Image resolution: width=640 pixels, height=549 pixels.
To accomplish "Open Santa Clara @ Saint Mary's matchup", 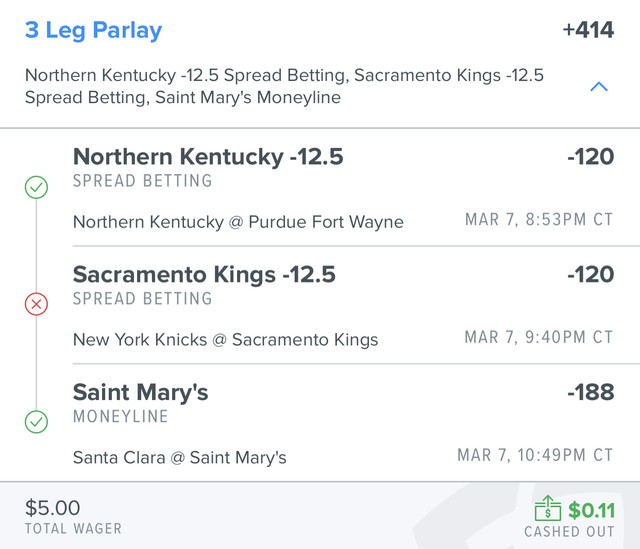I will pos(180,457).
